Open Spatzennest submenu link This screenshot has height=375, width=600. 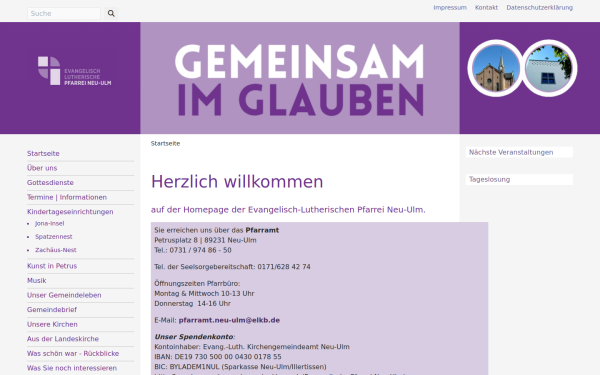point(54,237)
